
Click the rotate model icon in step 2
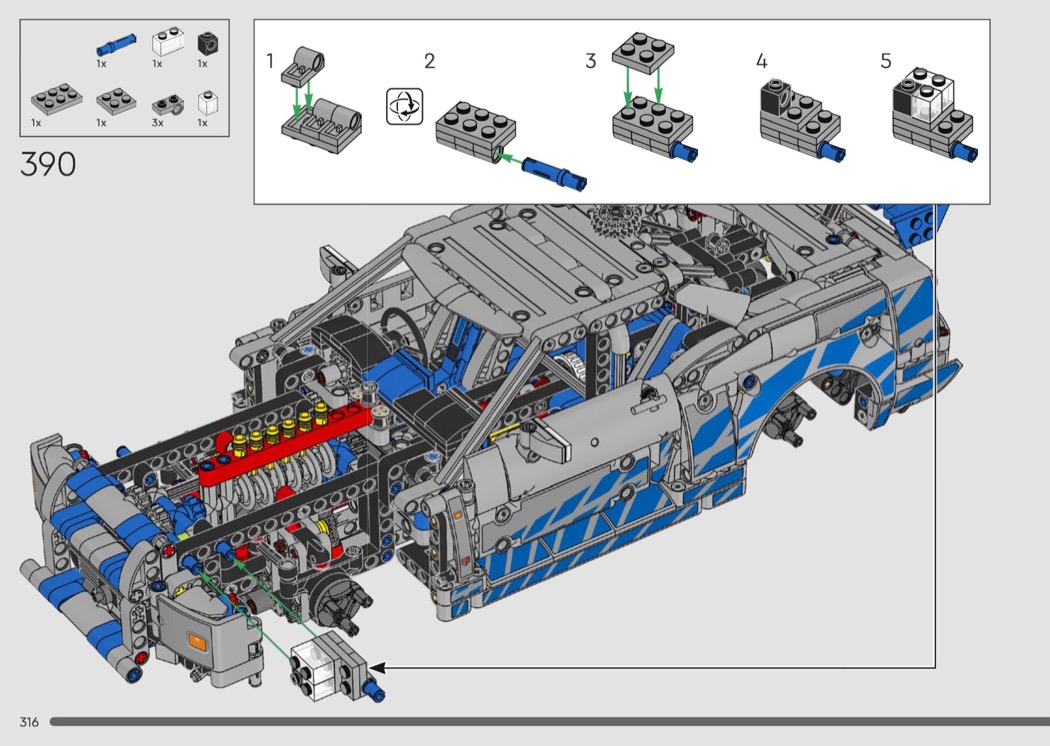[x=405, y=106]
